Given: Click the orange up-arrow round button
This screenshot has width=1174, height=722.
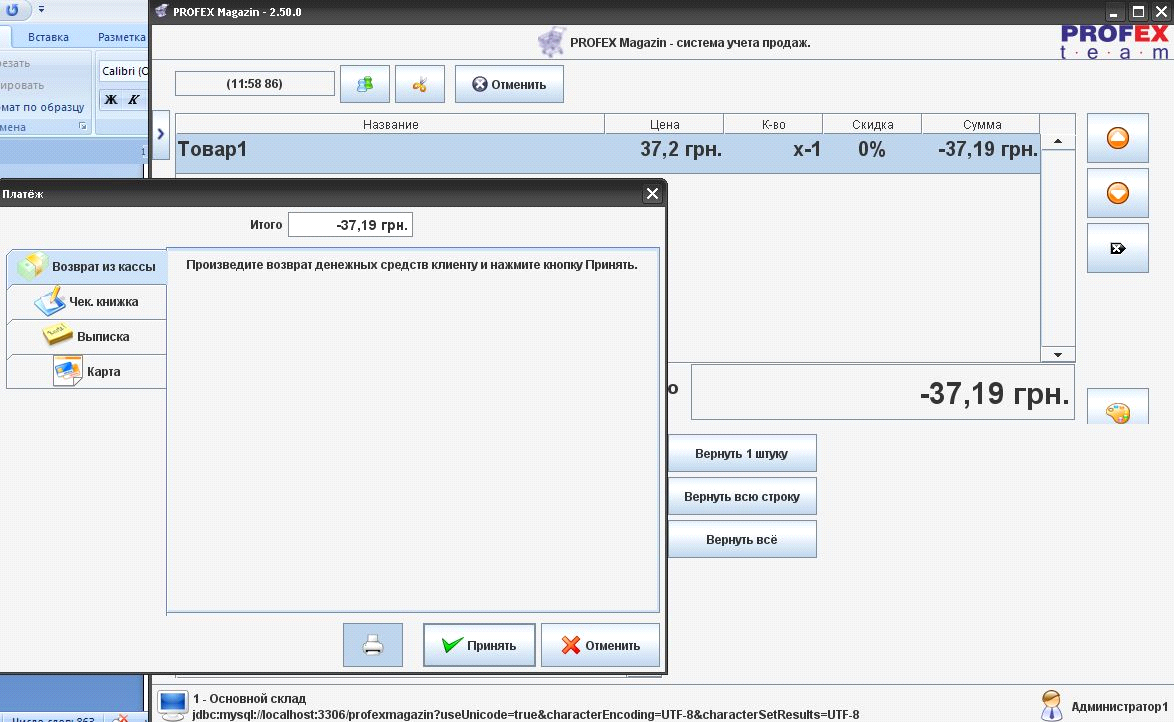Looking at the screenshot, I should click(x=1117, y=138).
